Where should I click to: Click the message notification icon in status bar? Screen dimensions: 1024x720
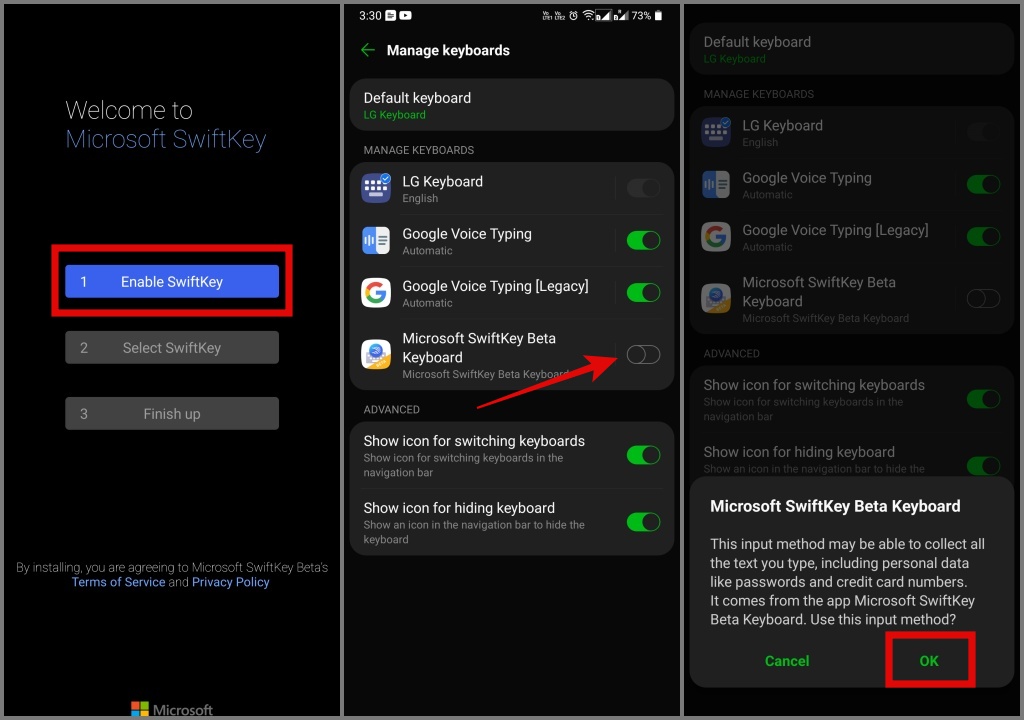(391, 15)
